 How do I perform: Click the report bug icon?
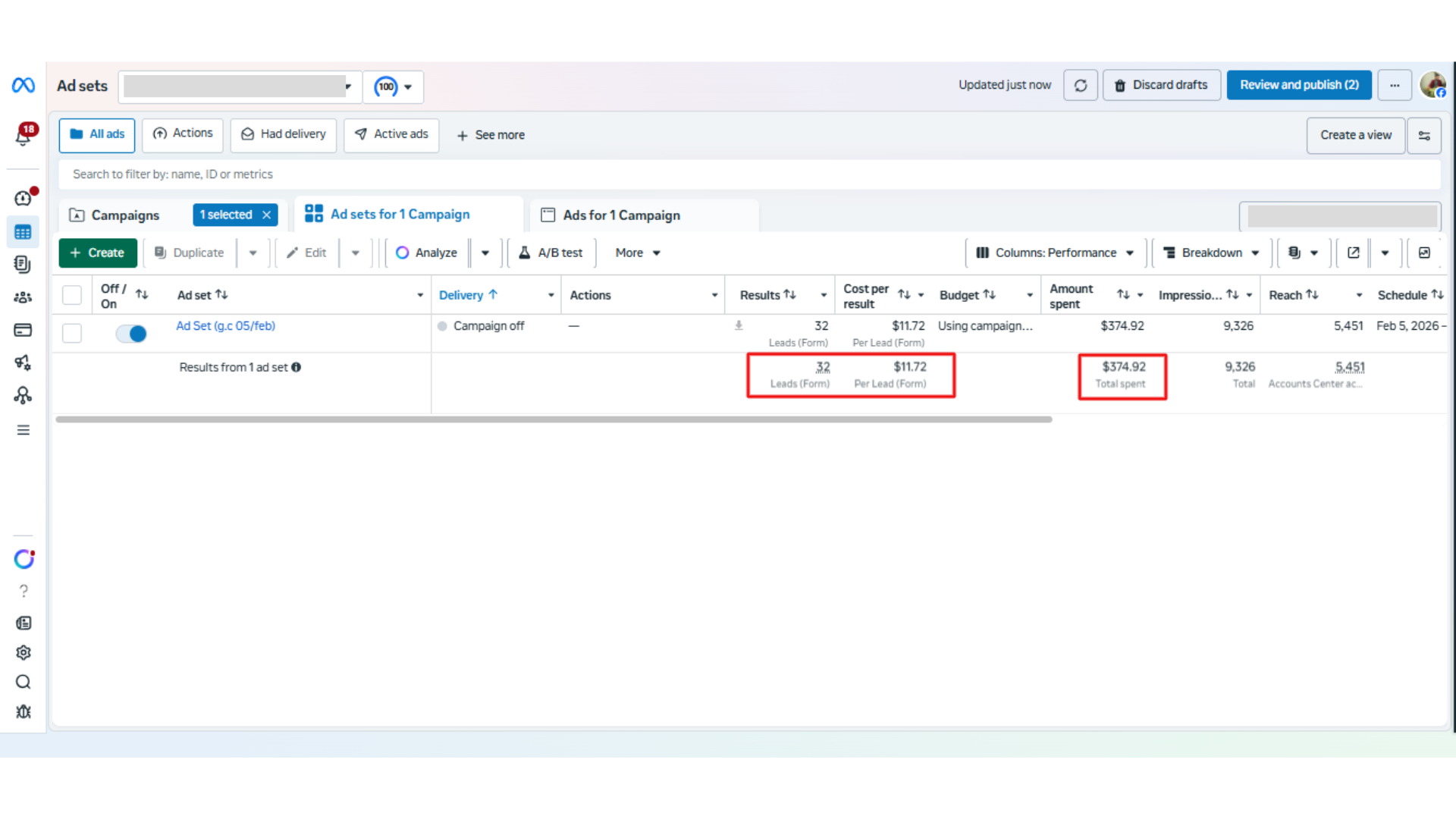(x=24, y=711)
